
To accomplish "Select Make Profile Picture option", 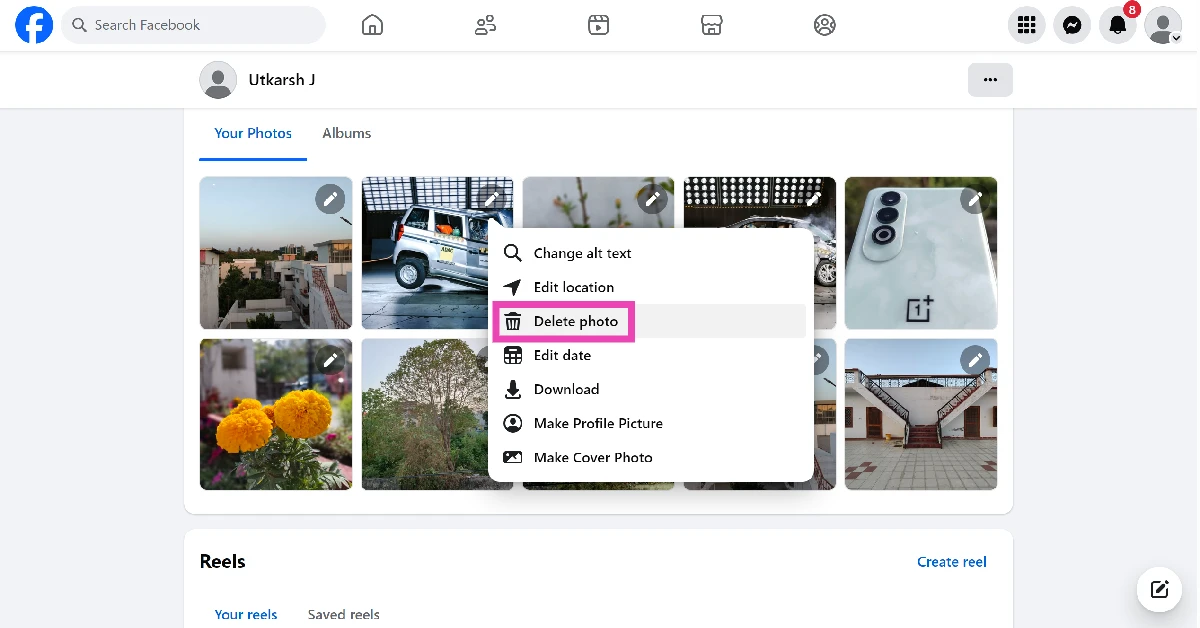I will [597, 423].
